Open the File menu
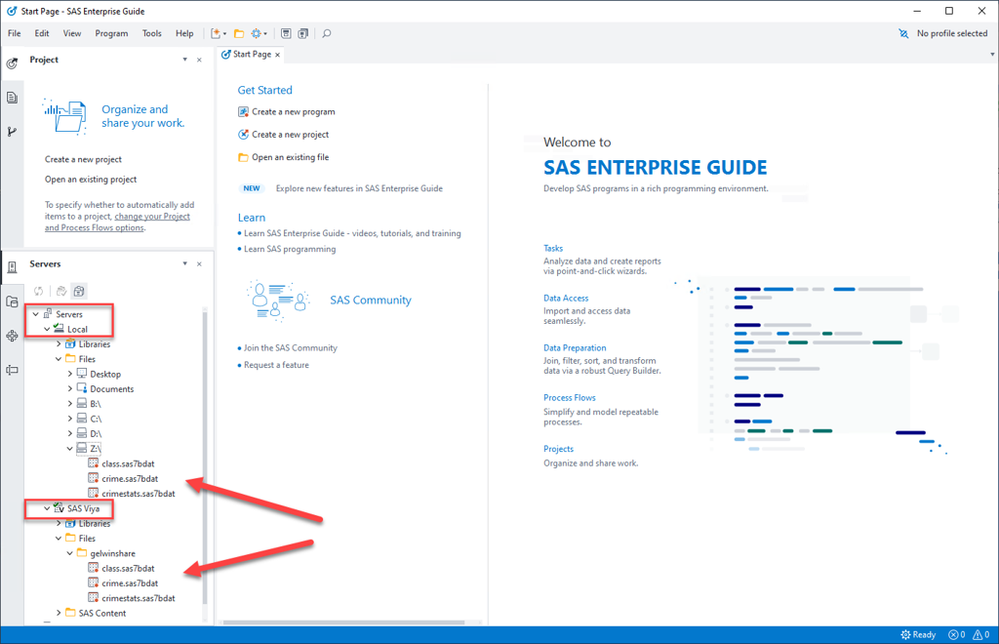Viewport: 999px width, 644px height. pyautogui.click(x=14, y=33)
